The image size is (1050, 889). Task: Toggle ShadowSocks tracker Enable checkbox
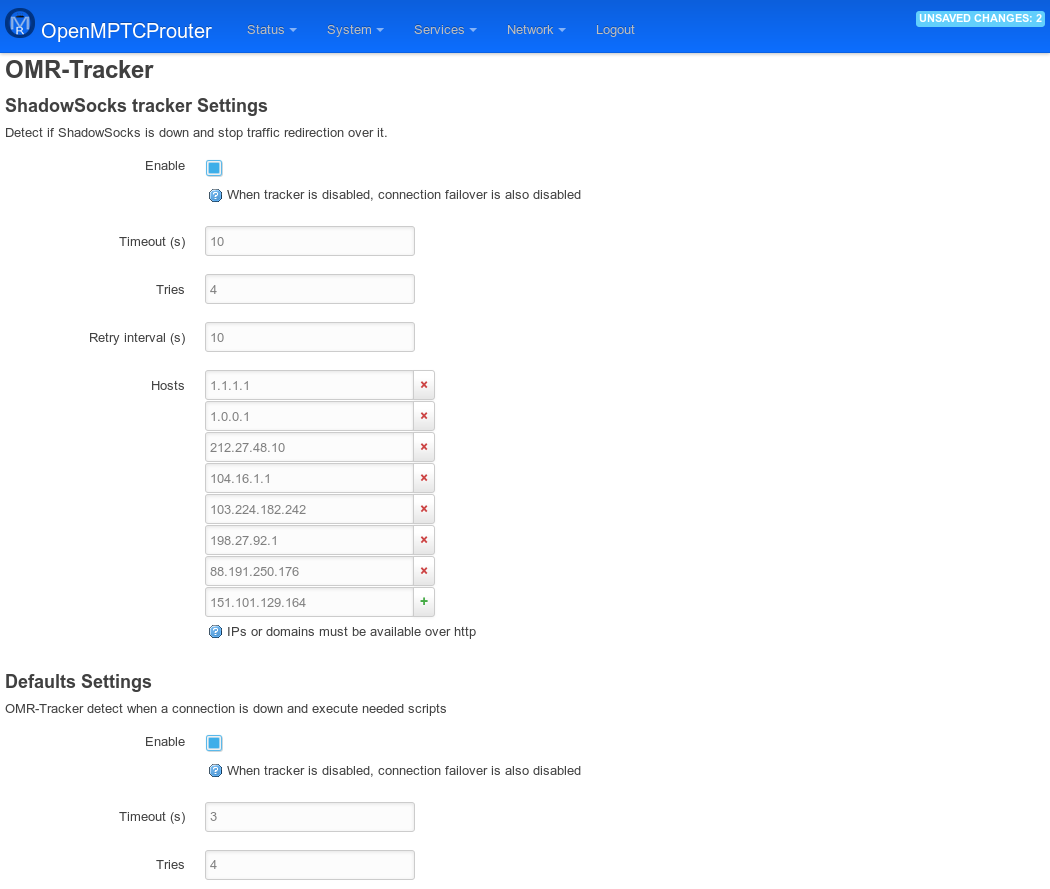214,168
